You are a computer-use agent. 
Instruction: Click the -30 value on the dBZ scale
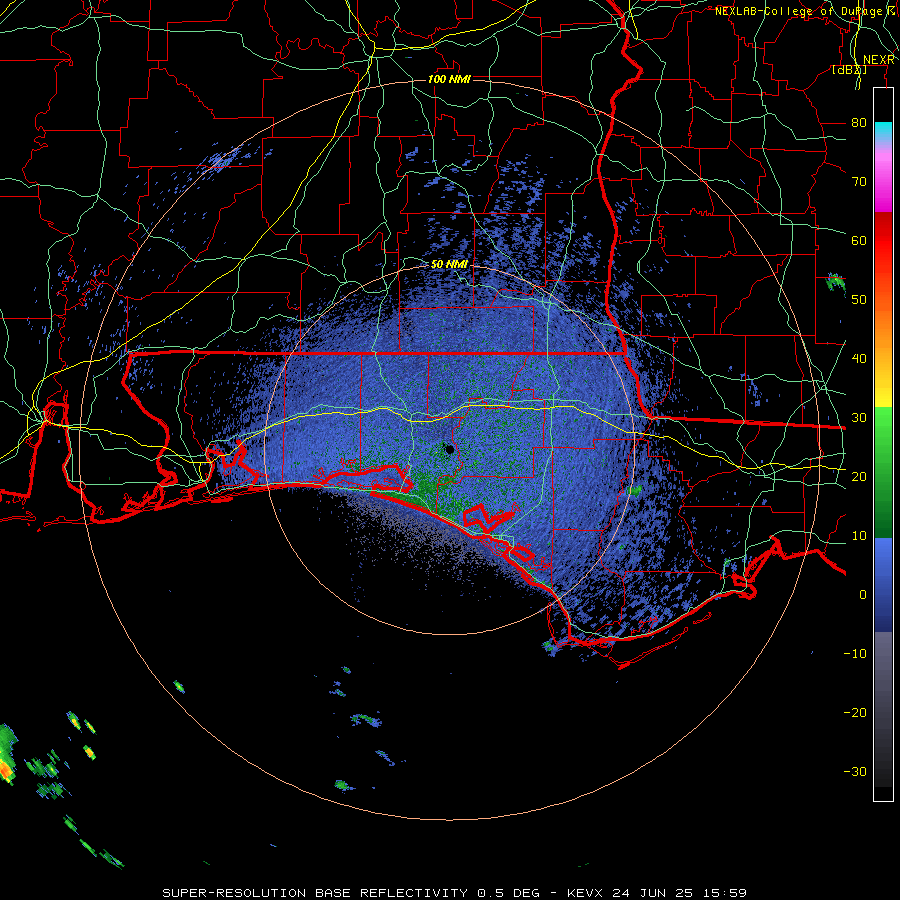855,772
